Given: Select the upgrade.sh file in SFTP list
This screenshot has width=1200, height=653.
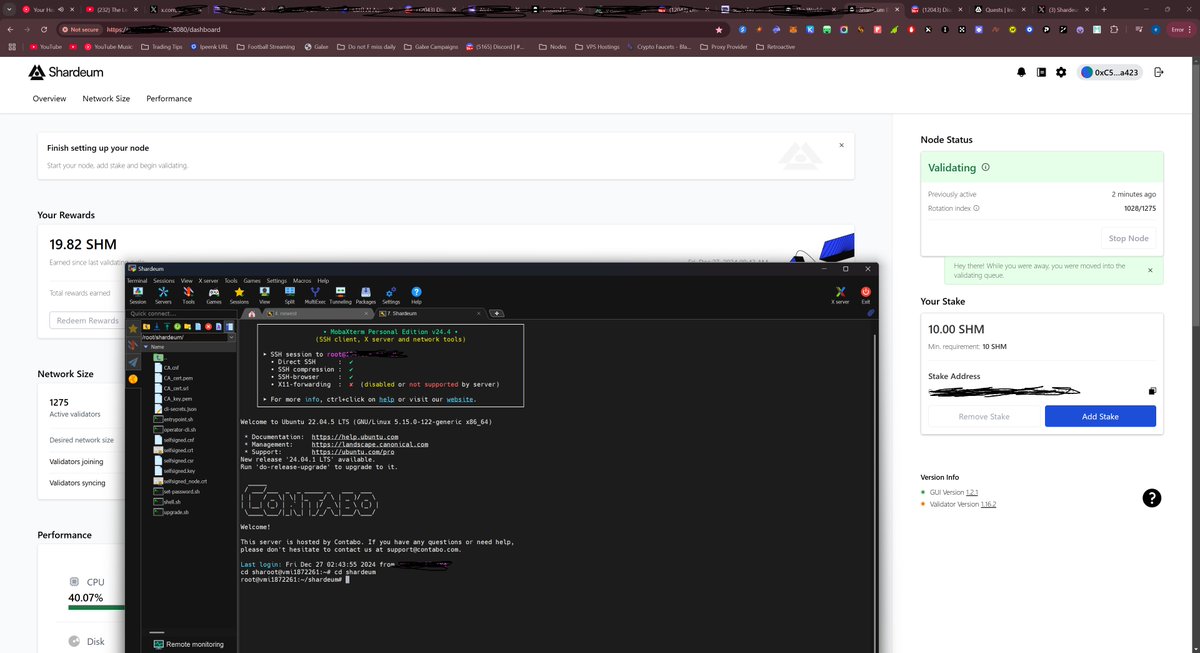Looking at the screenshot, I should click(171, 512).
